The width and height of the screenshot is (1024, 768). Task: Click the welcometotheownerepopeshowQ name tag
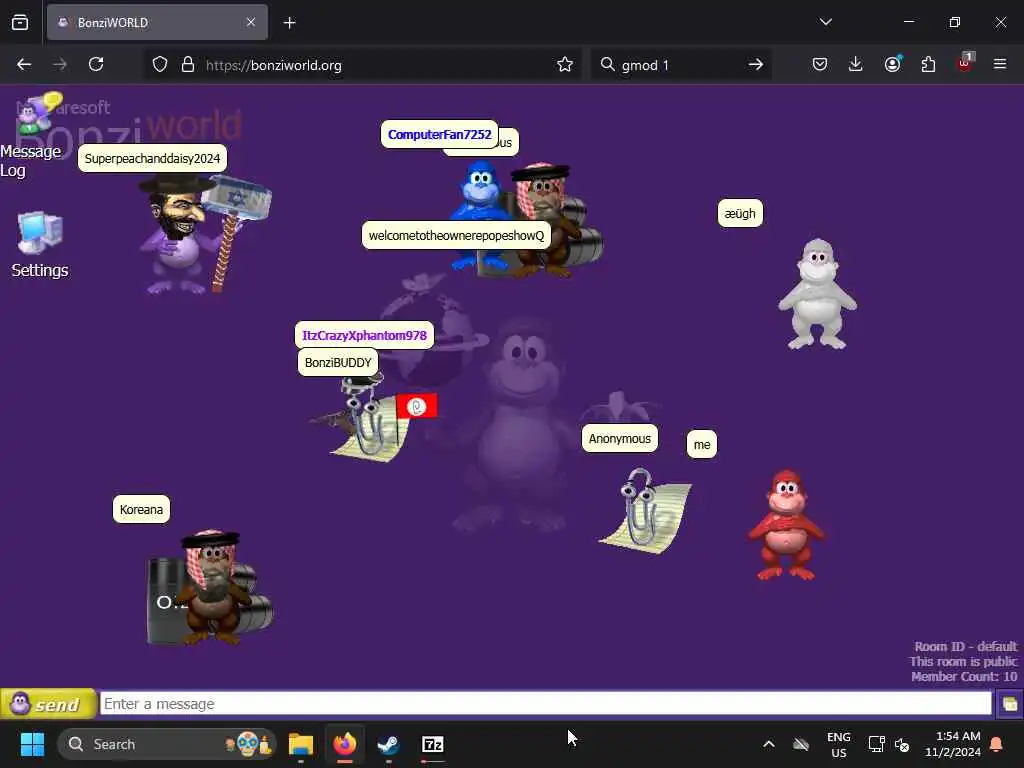[456, 236]
